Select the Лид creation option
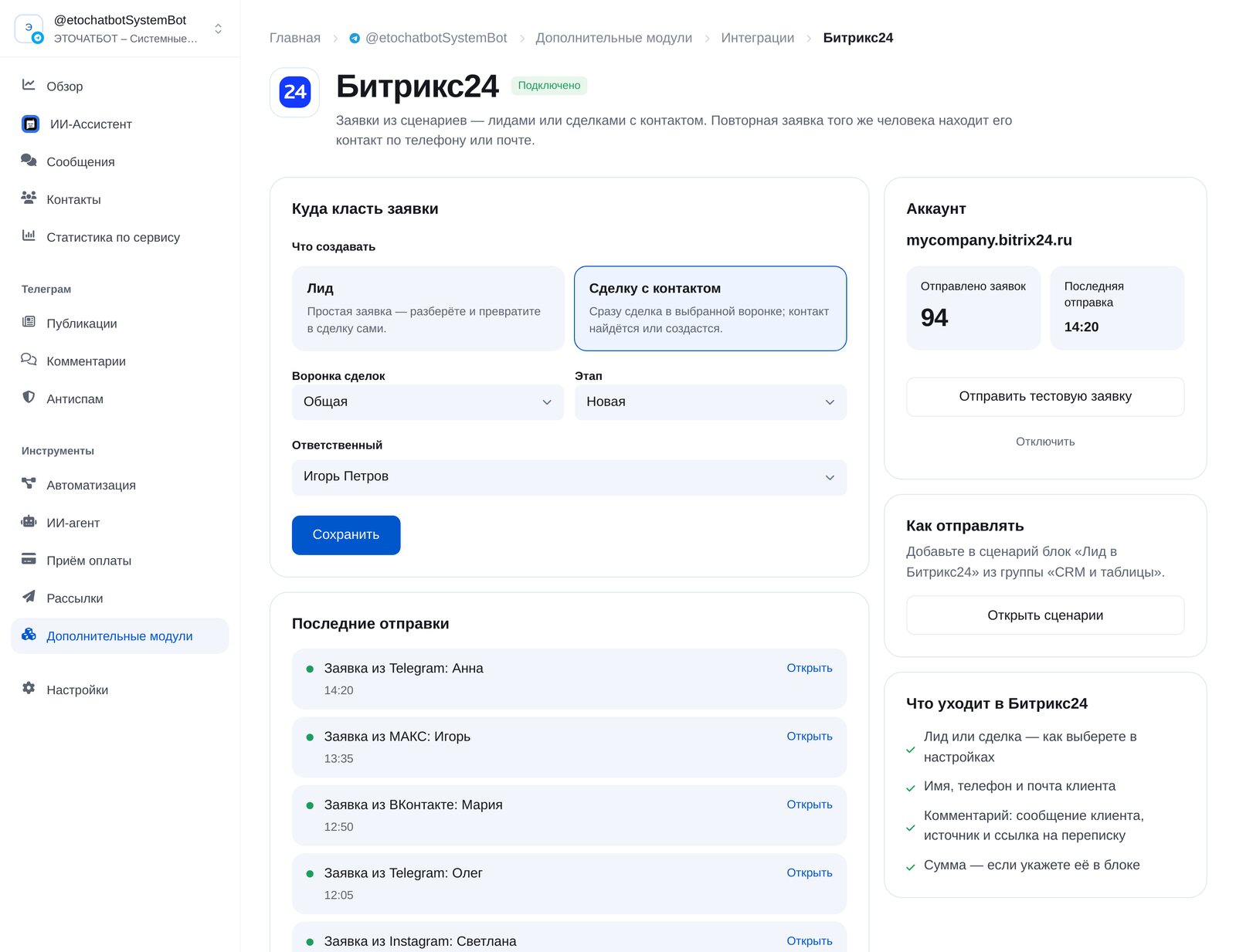This screenshot has width=1236, height=952. click(x=428, y=308)
